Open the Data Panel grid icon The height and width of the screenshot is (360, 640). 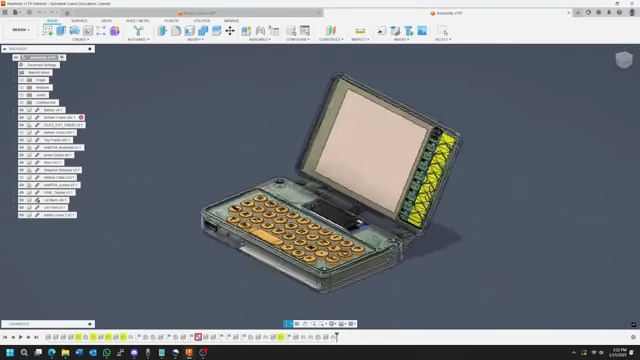[5, 13]
